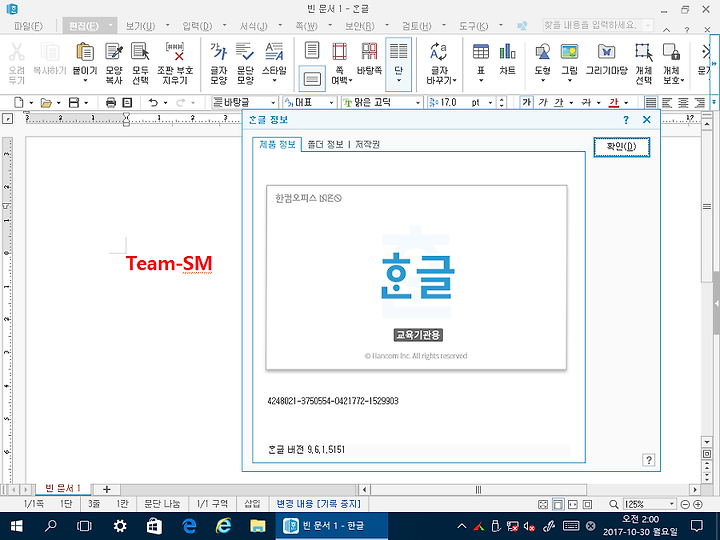Image resolution: width=720 pixels, height=540 pixels.
Task: Open Windows Start menu
Action: click(x=17, y=526)
